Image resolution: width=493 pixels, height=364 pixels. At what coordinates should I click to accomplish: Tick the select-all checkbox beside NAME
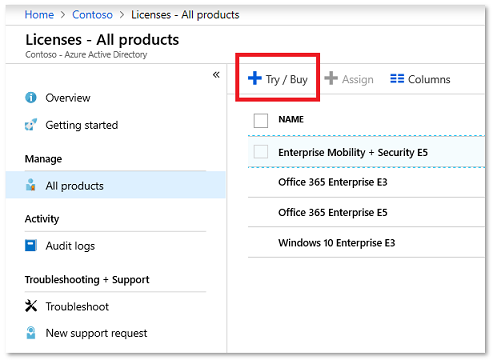coord(261,120)
